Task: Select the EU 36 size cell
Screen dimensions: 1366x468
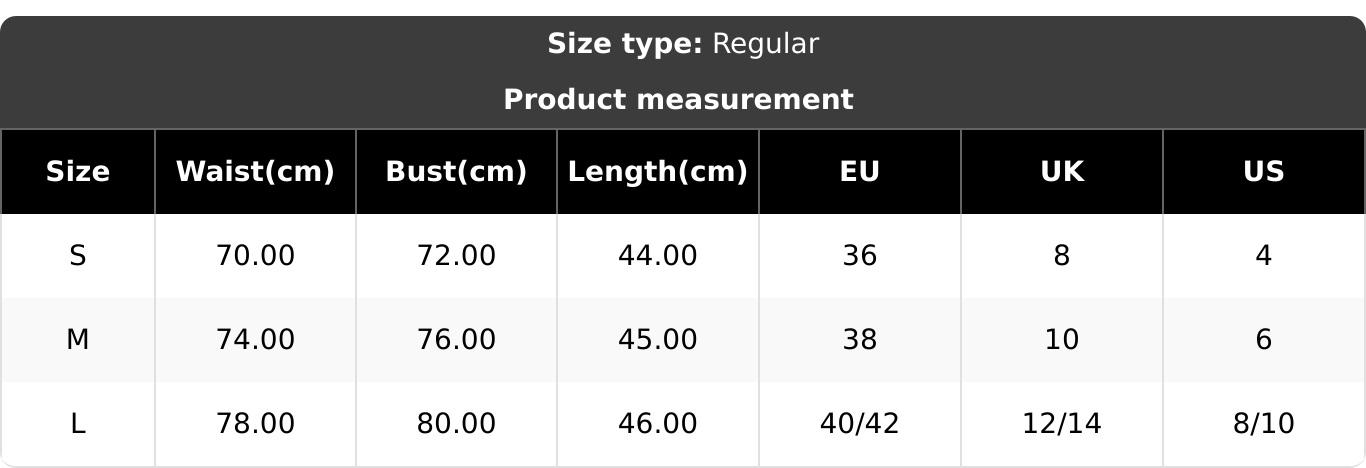Action: [x=859, y=256]
